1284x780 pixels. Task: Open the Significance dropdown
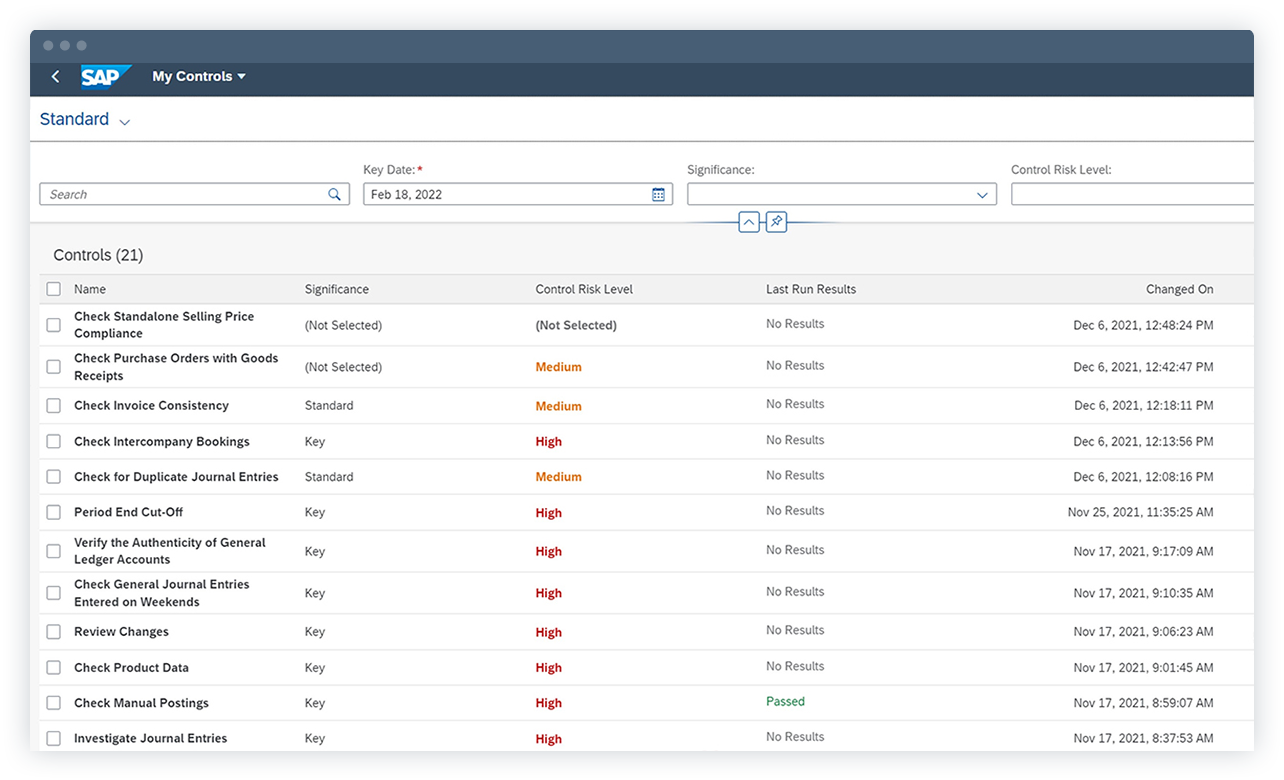click(982, 194)
